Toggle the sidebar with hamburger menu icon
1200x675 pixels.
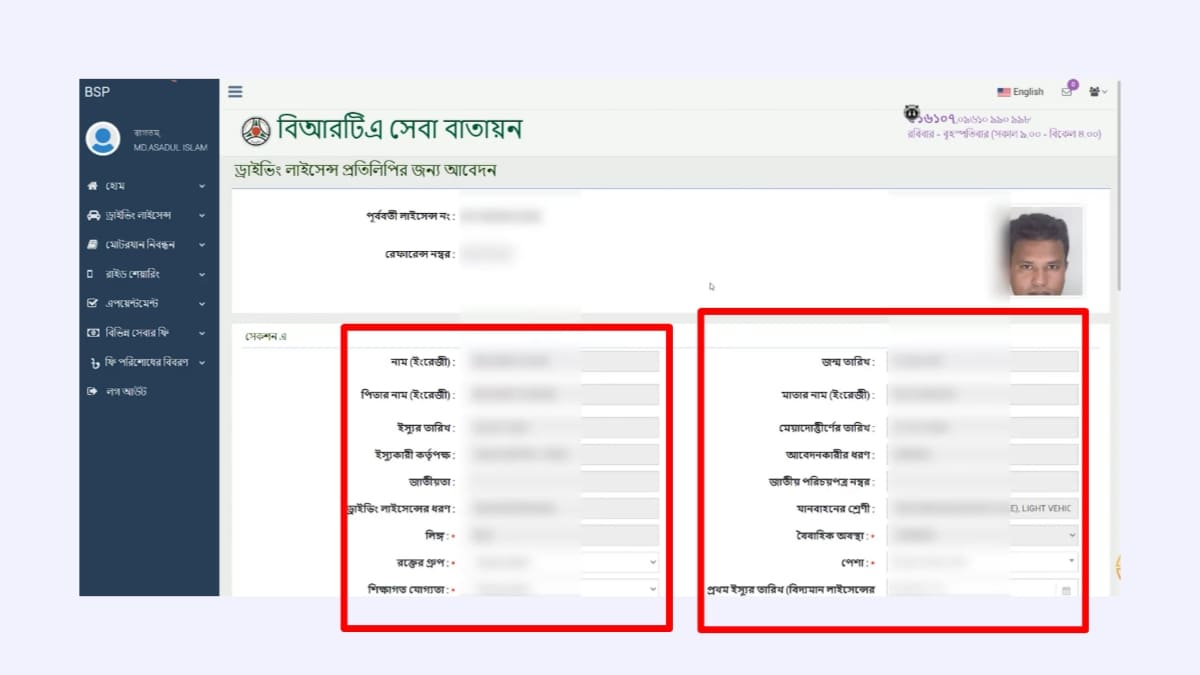pos(235,91)
